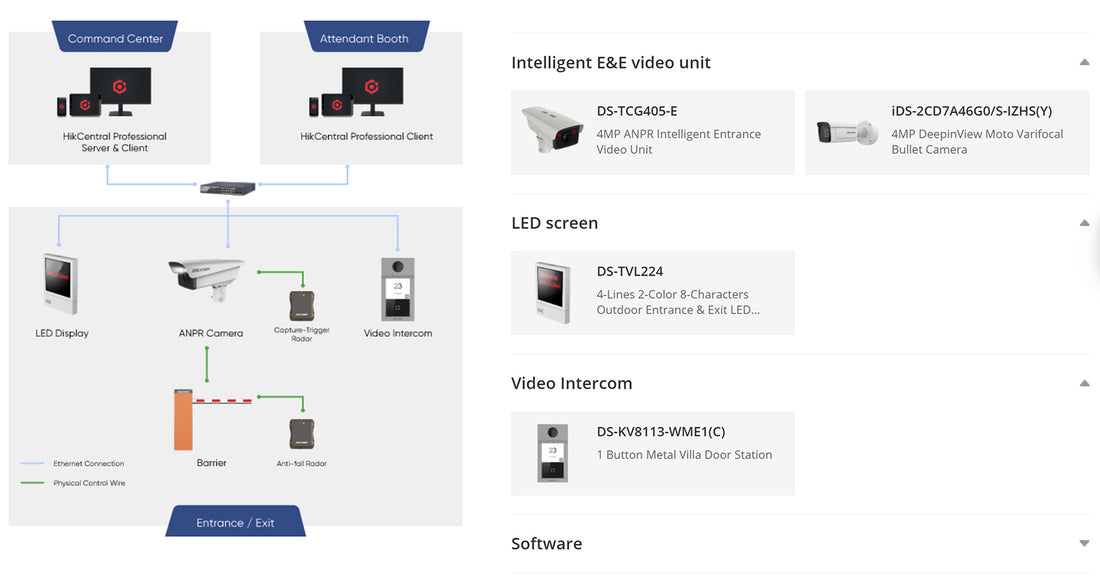The width and height of the screenshot is (1100, 580).
Task: Collapse the Video Intercom section arrow
Action: 1084,384
